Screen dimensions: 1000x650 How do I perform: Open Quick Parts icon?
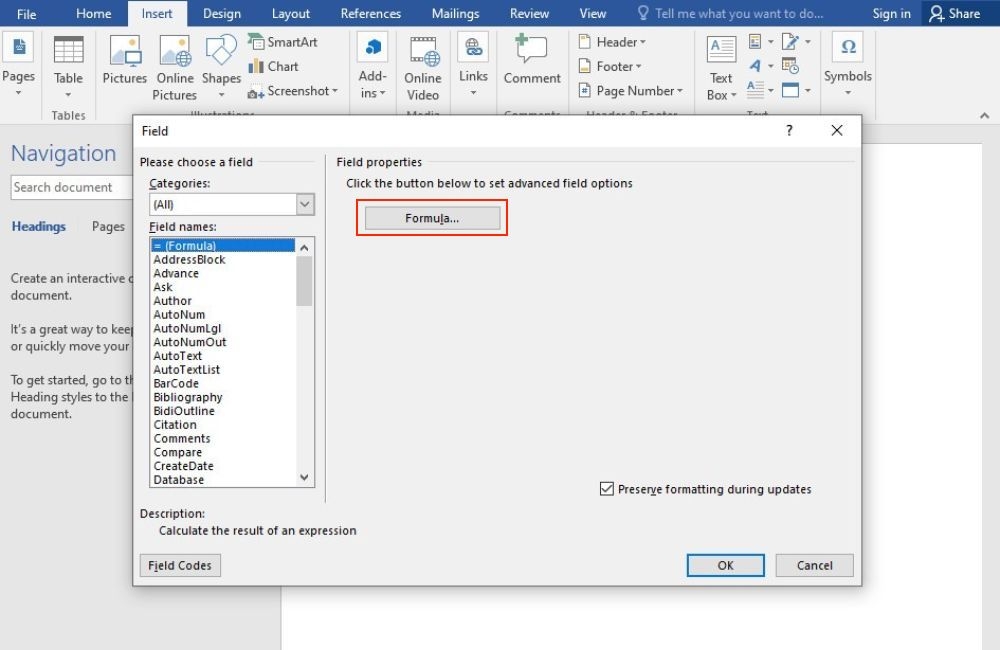pos(754,42)
